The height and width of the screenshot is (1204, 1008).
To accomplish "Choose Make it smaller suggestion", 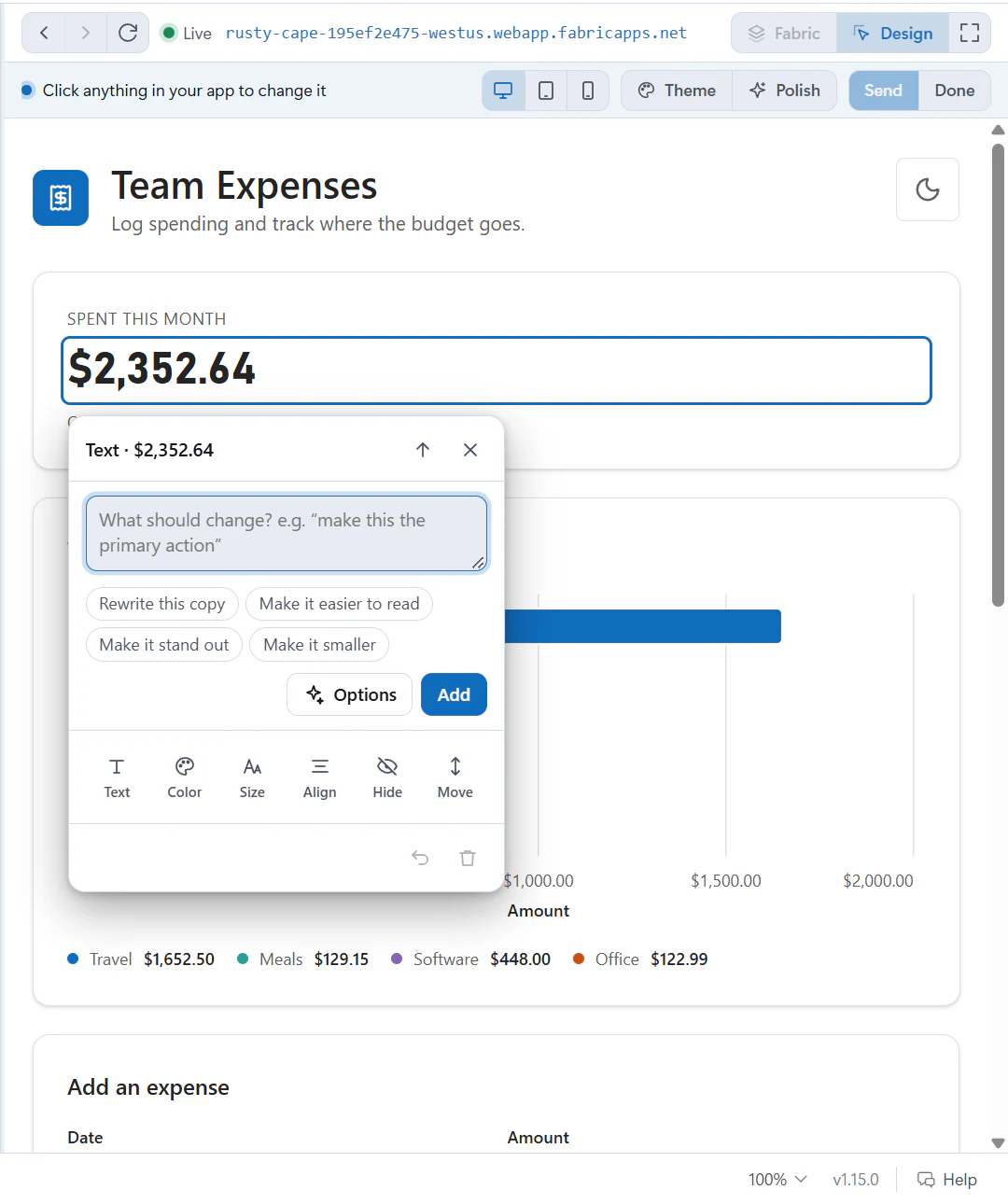I will point(319,645).
